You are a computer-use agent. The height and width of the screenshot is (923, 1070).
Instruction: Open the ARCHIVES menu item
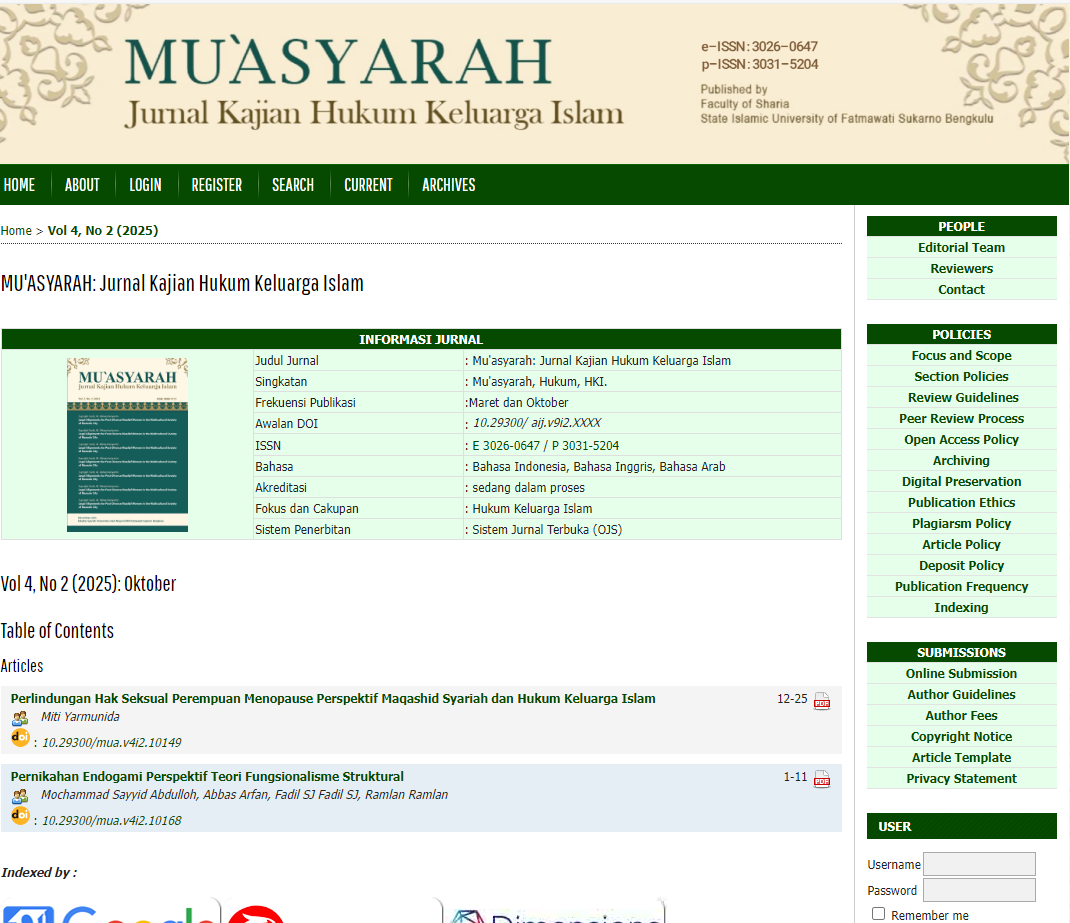coord(448,185)
